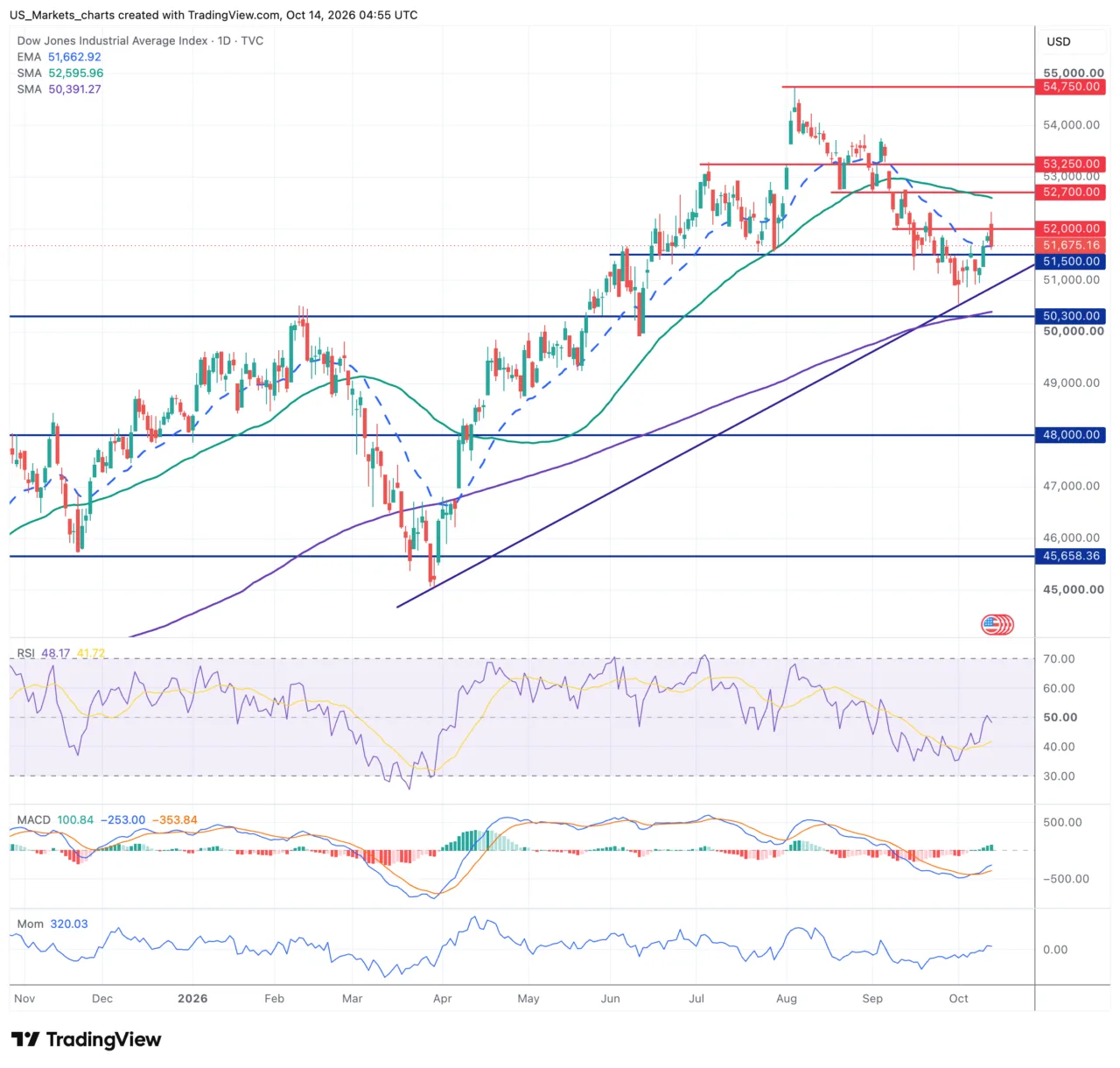
Task: Select the MACD indicator legend label
Action: [34, 820]
